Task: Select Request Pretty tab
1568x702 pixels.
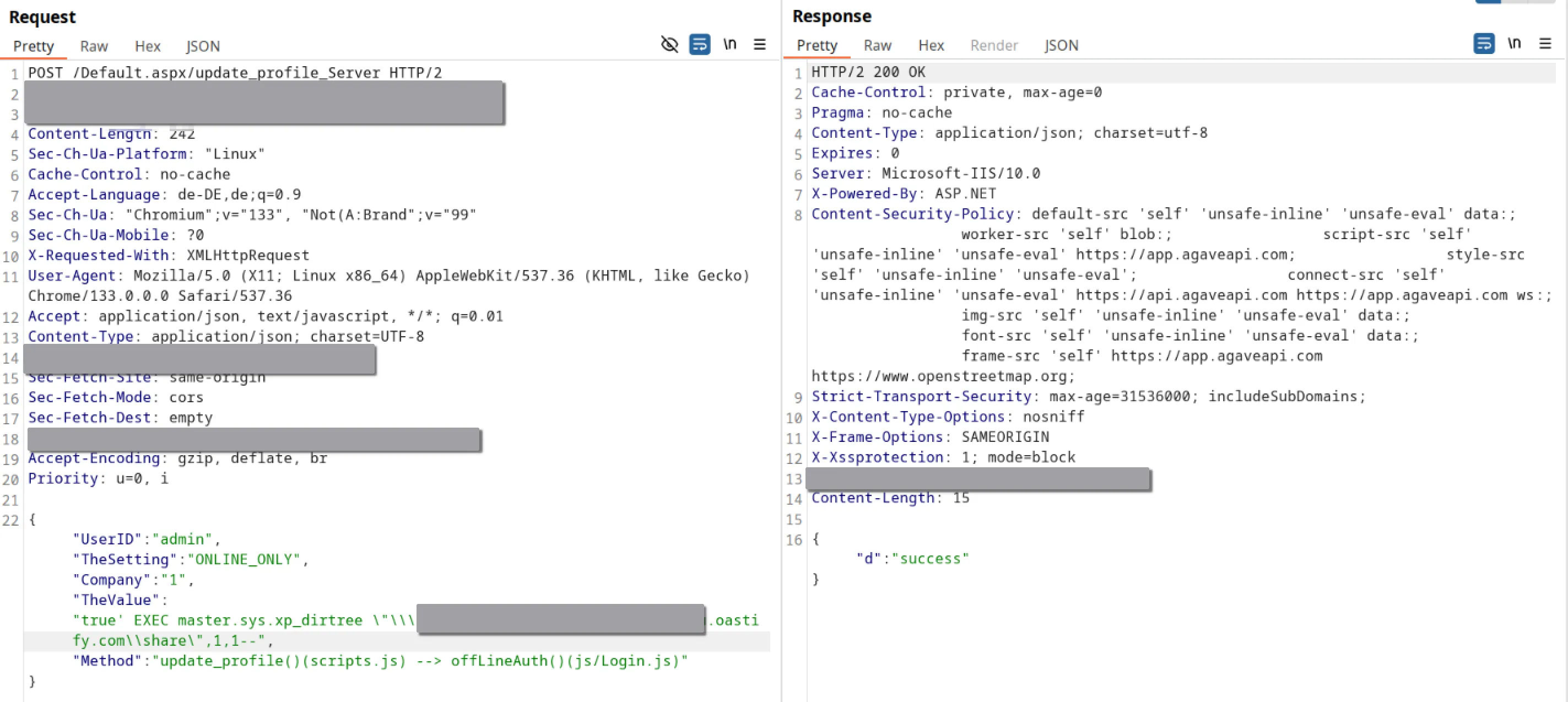Action: [34, 46]
